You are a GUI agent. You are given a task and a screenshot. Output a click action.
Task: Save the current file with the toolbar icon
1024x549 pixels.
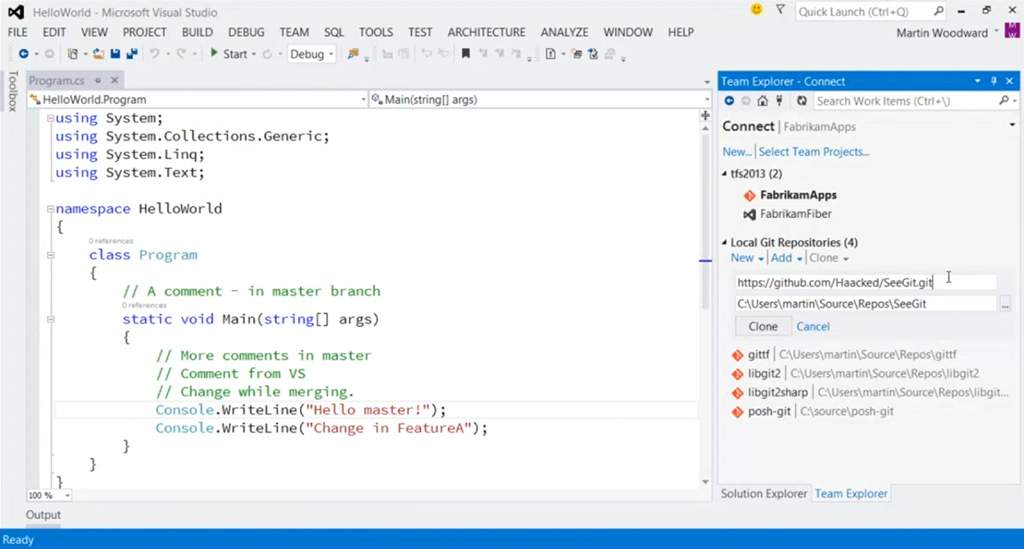115,54
